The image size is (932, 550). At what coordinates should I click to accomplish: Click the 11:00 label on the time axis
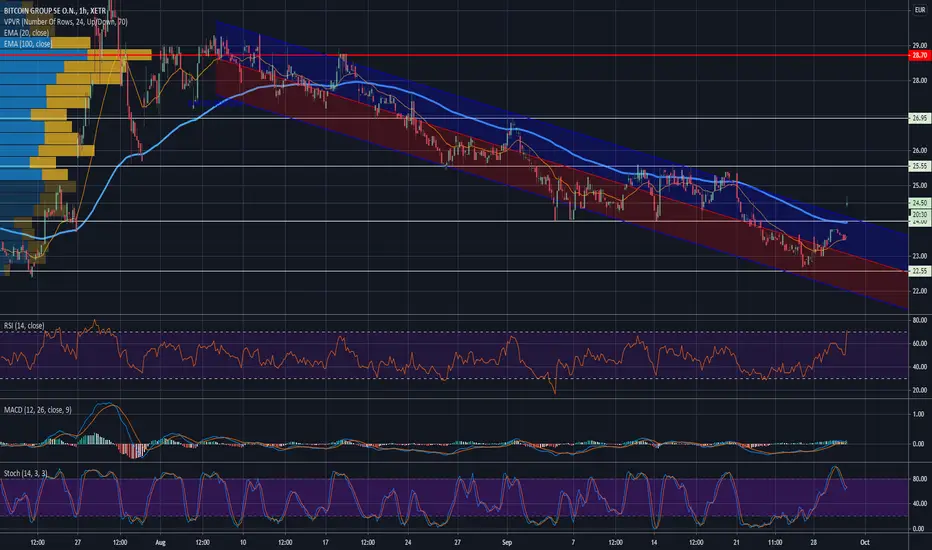pos(775,542)
